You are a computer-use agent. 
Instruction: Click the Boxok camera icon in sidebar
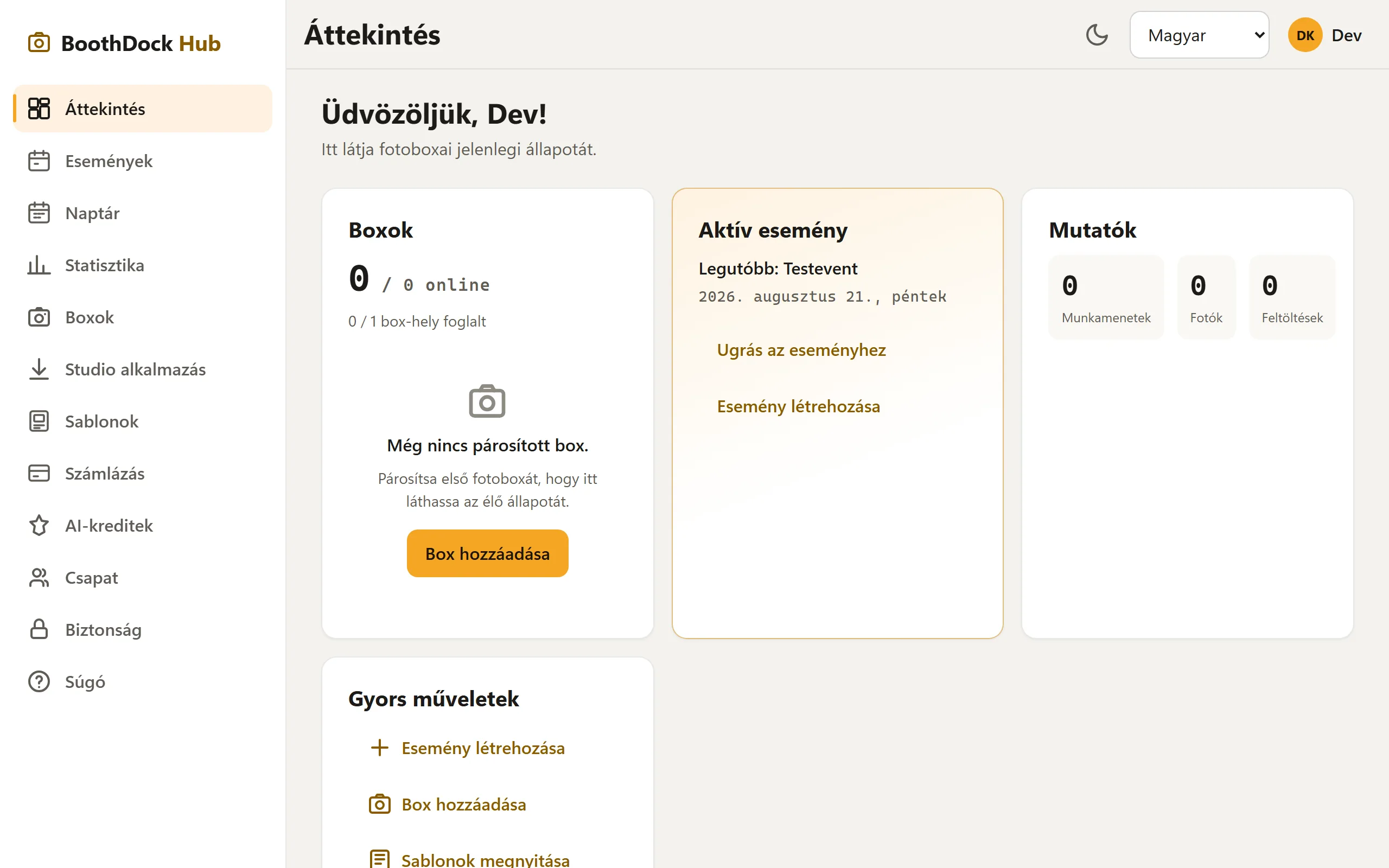(39, 317)
